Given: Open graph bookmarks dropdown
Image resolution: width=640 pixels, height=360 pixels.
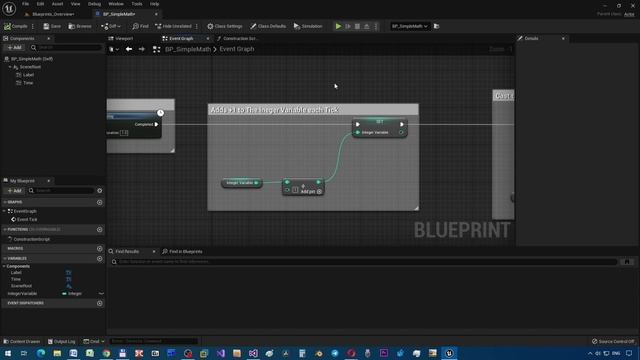Looking at the screenshot, I should pos(114,49).
